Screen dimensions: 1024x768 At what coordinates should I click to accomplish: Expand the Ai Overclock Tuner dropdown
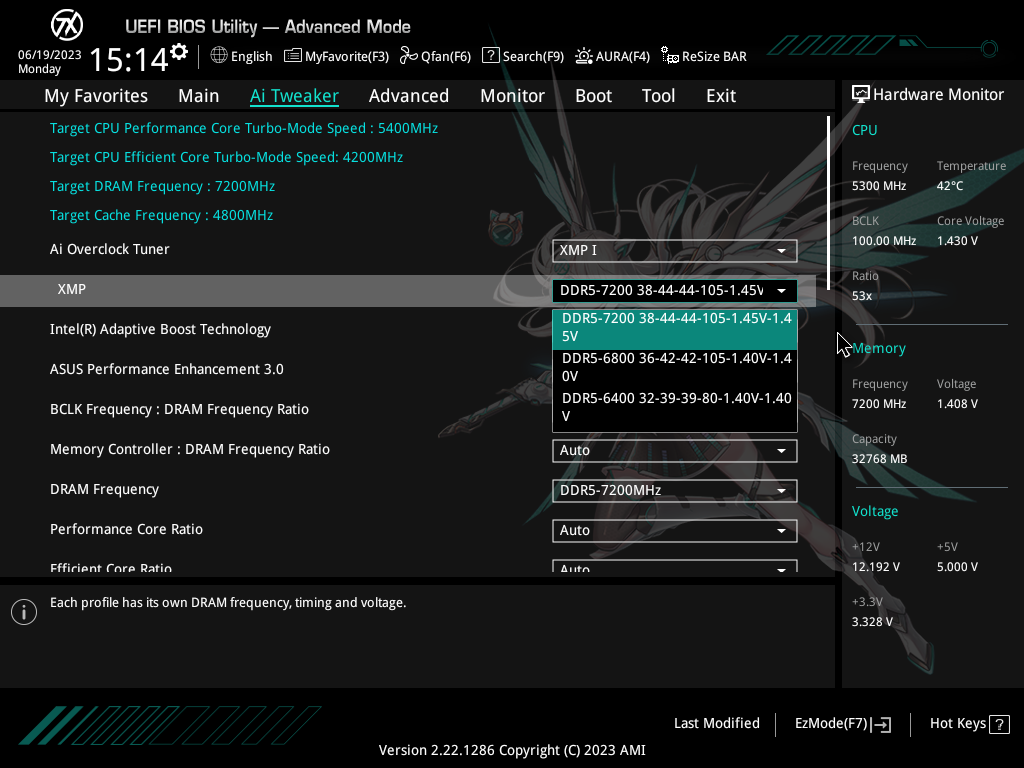click(675, 250)
